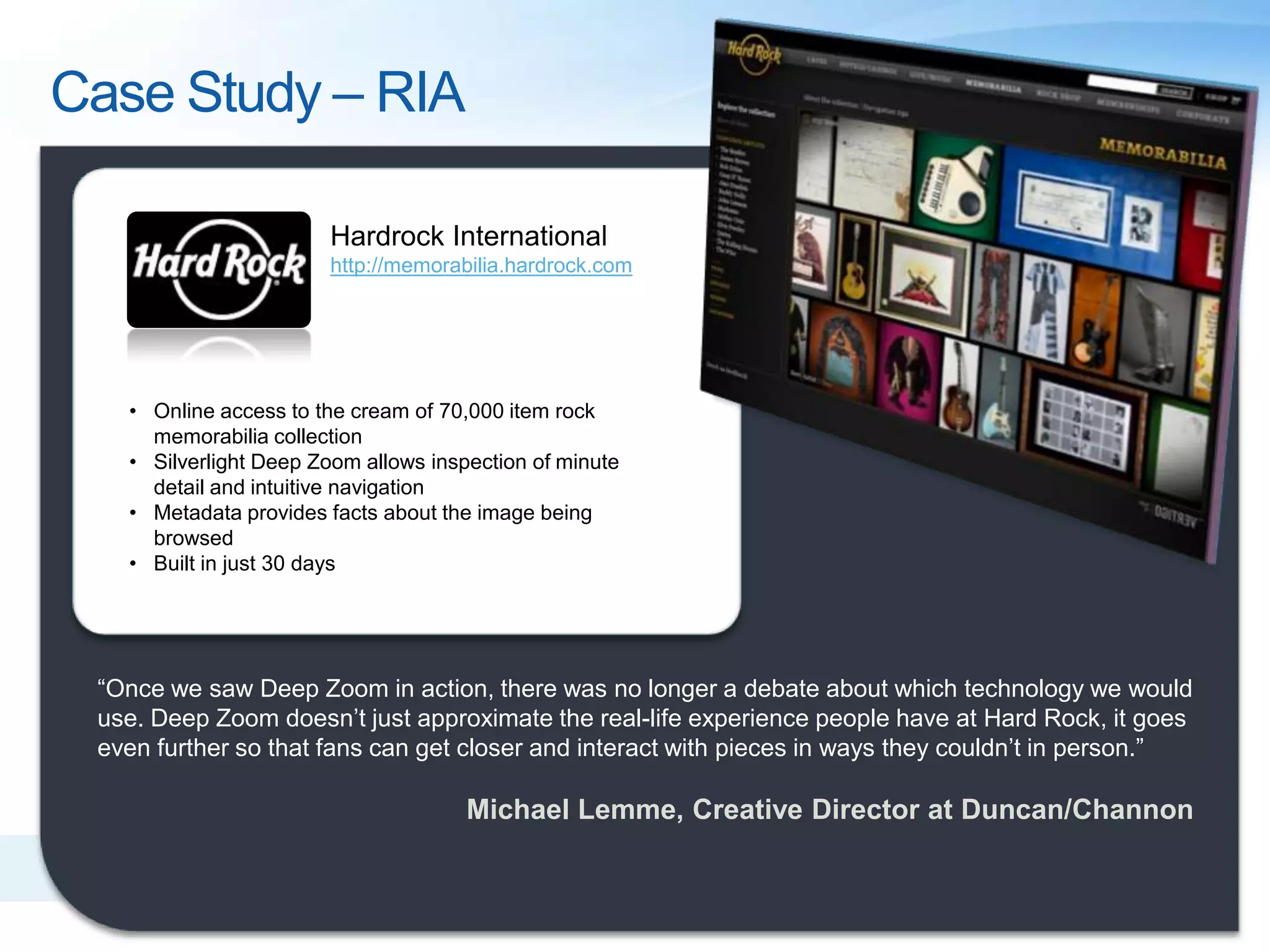Open the memorabilia.hardrock.com hyperlink
1270x952 pixels.
click(481, 265)
